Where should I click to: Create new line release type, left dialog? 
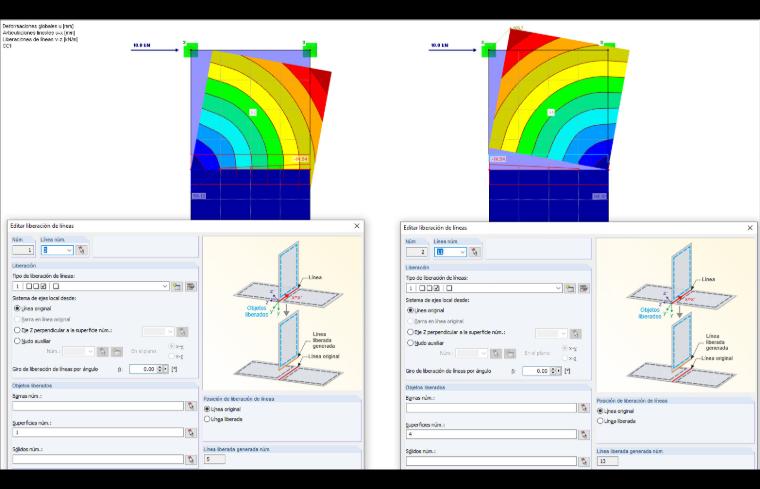[177, 286]
